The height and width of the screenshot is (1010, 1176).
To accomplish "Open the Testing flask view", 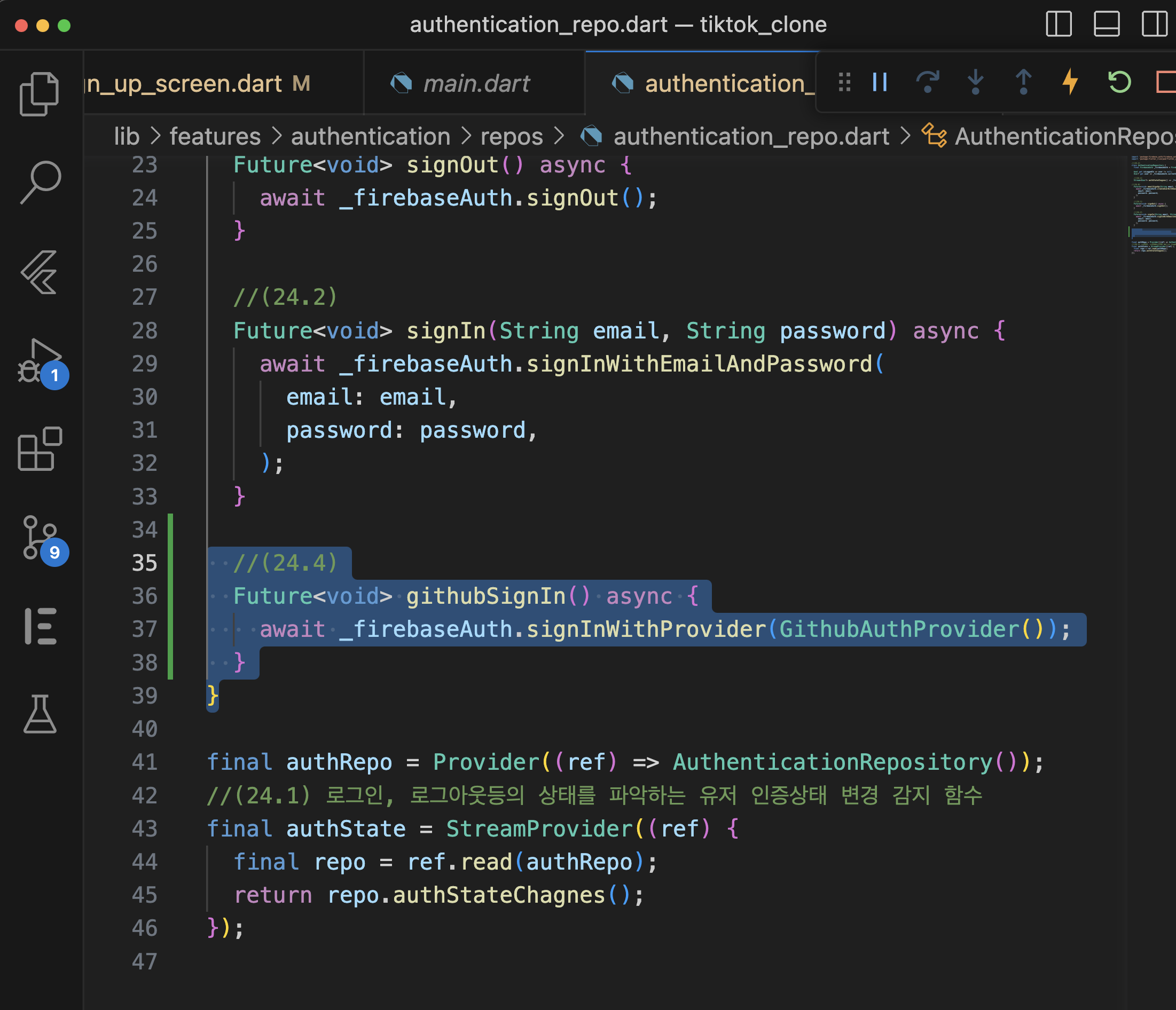I will click(40, 714).
